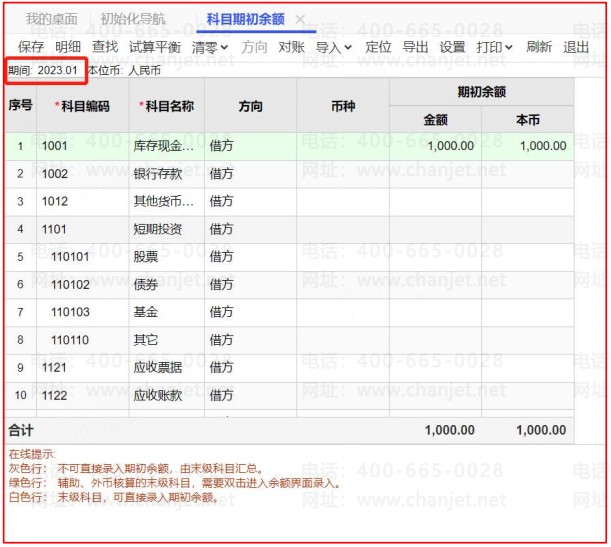The height and width of the screenshot is (547, 611).
Task: Select account code 110110 cell
Action: click(x=83, y=340)
